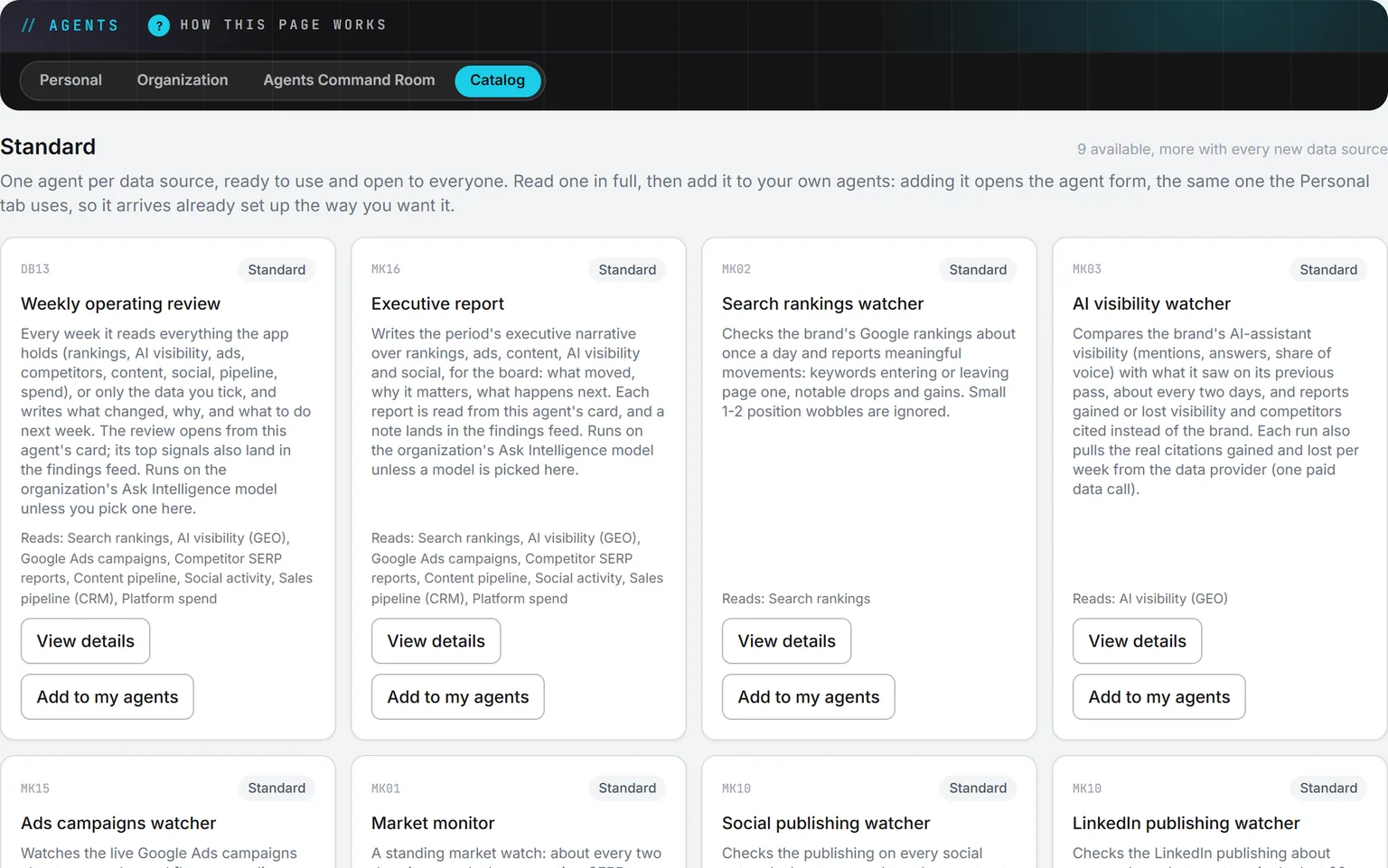This screenshot has height=868, width=1388.
Task: Click the MK15 agent code
Action: (x=35, y=789)
